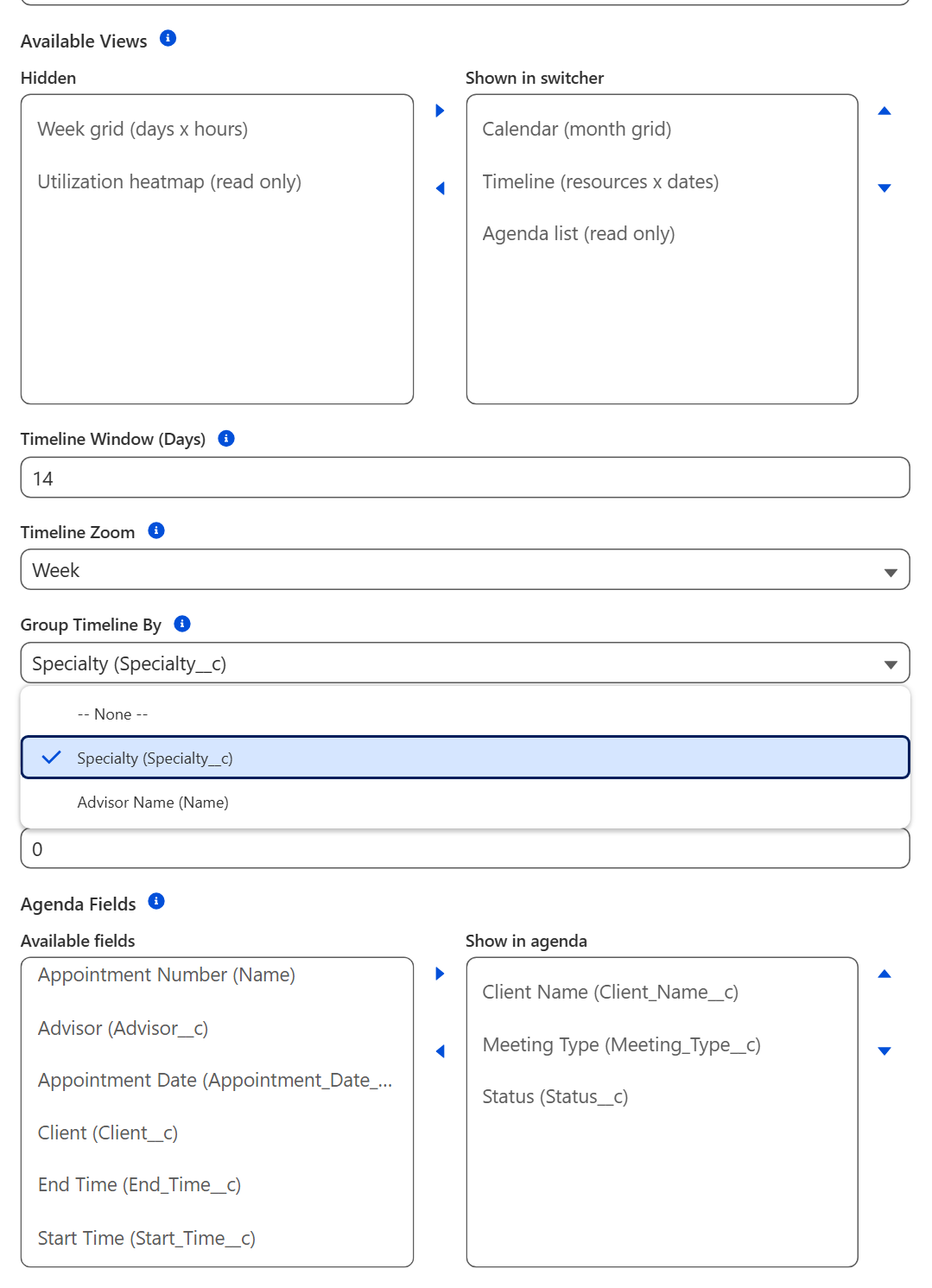Select the Start Time (Start_Time__c) field
This screenshot has width=932, height=1288.
point(217,1238)
